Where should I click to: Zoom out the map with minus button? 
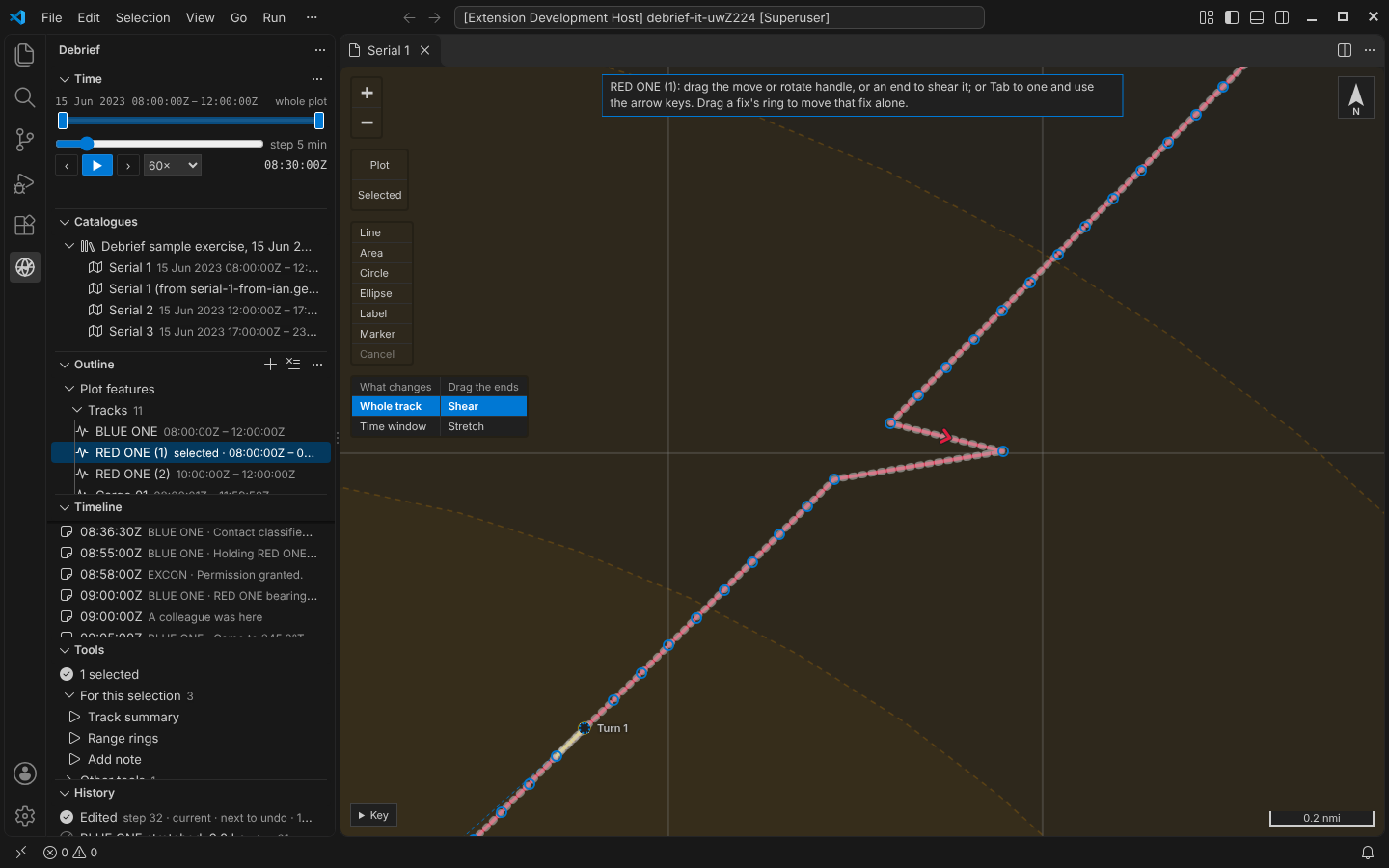tap(367, 122)
